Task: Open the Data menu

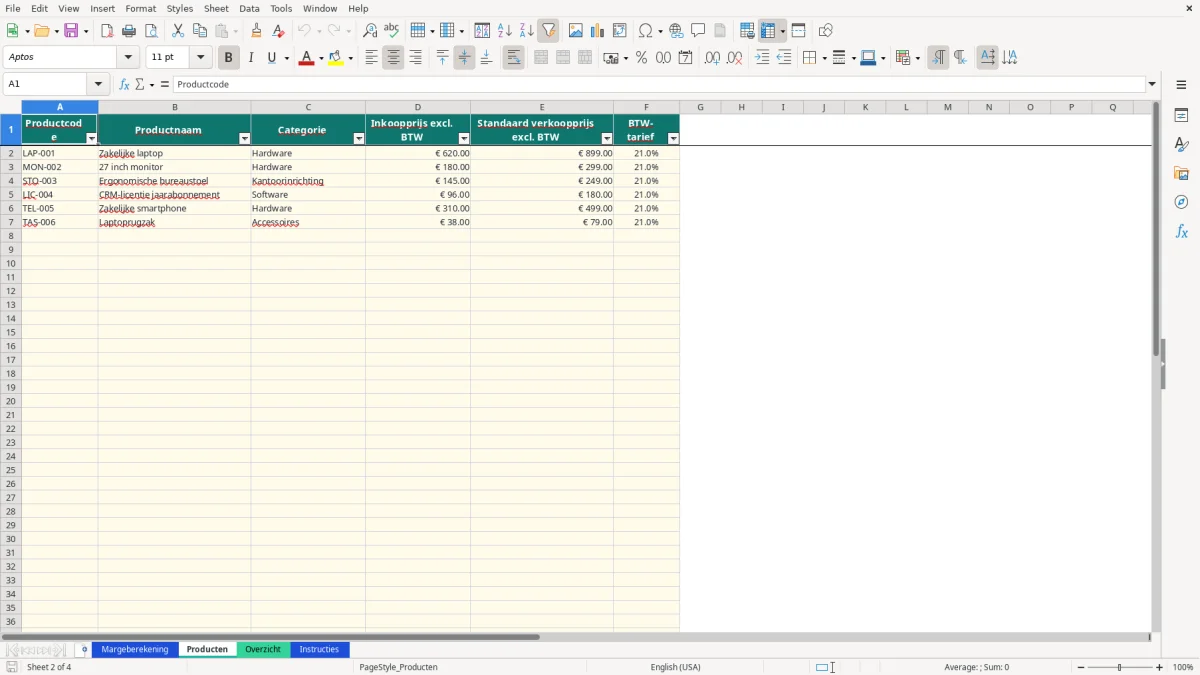Action: point(249,8)
